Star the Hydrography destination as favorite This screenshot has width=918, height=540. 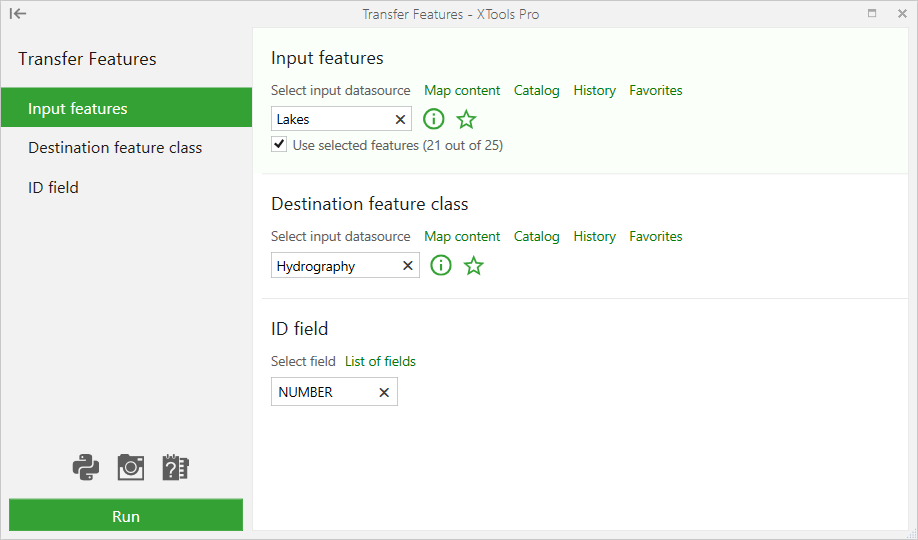point(474,265)
